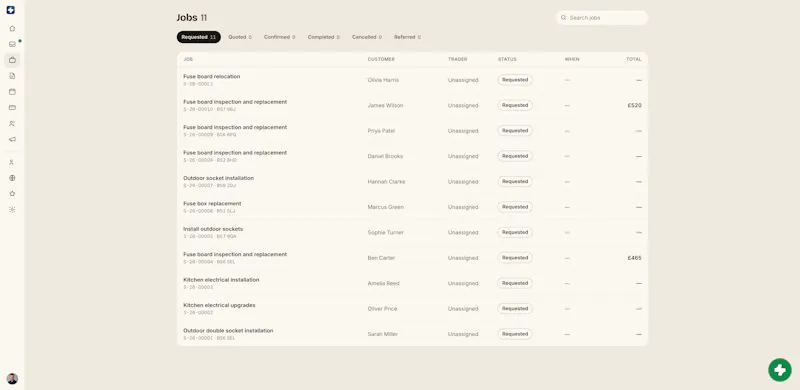Click customer name Ben Carter
800x390 pixels.
[x=382, y=258]
